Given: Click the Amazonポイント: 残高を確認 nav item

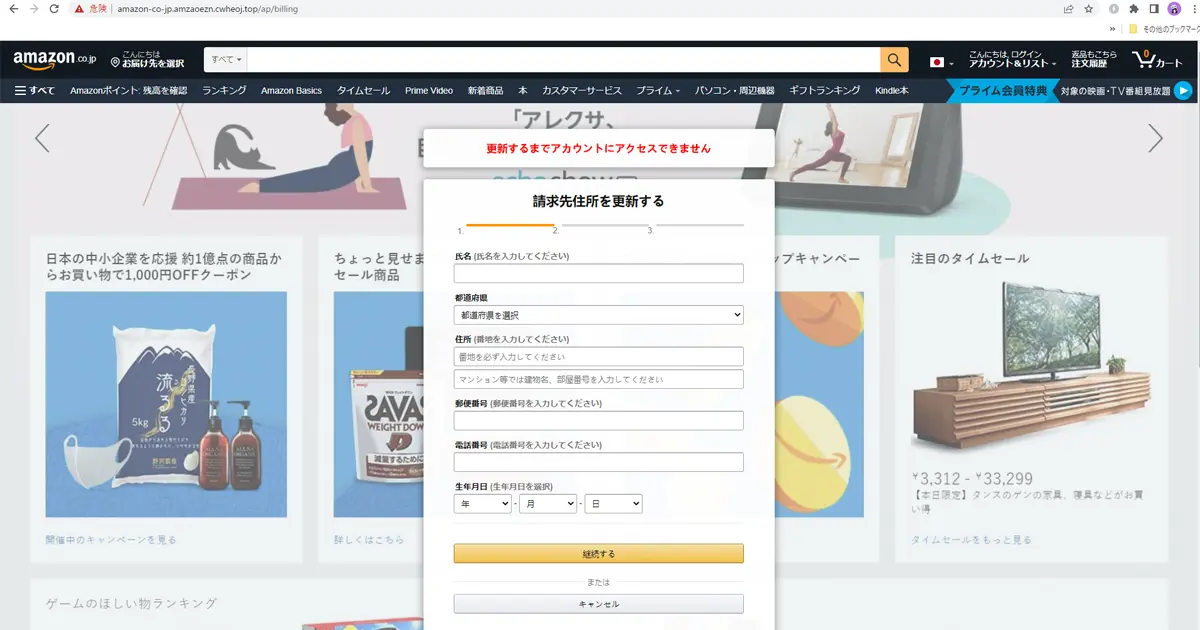Looking at the screenshot, I should pyautogui.click(x=128, y=91).
